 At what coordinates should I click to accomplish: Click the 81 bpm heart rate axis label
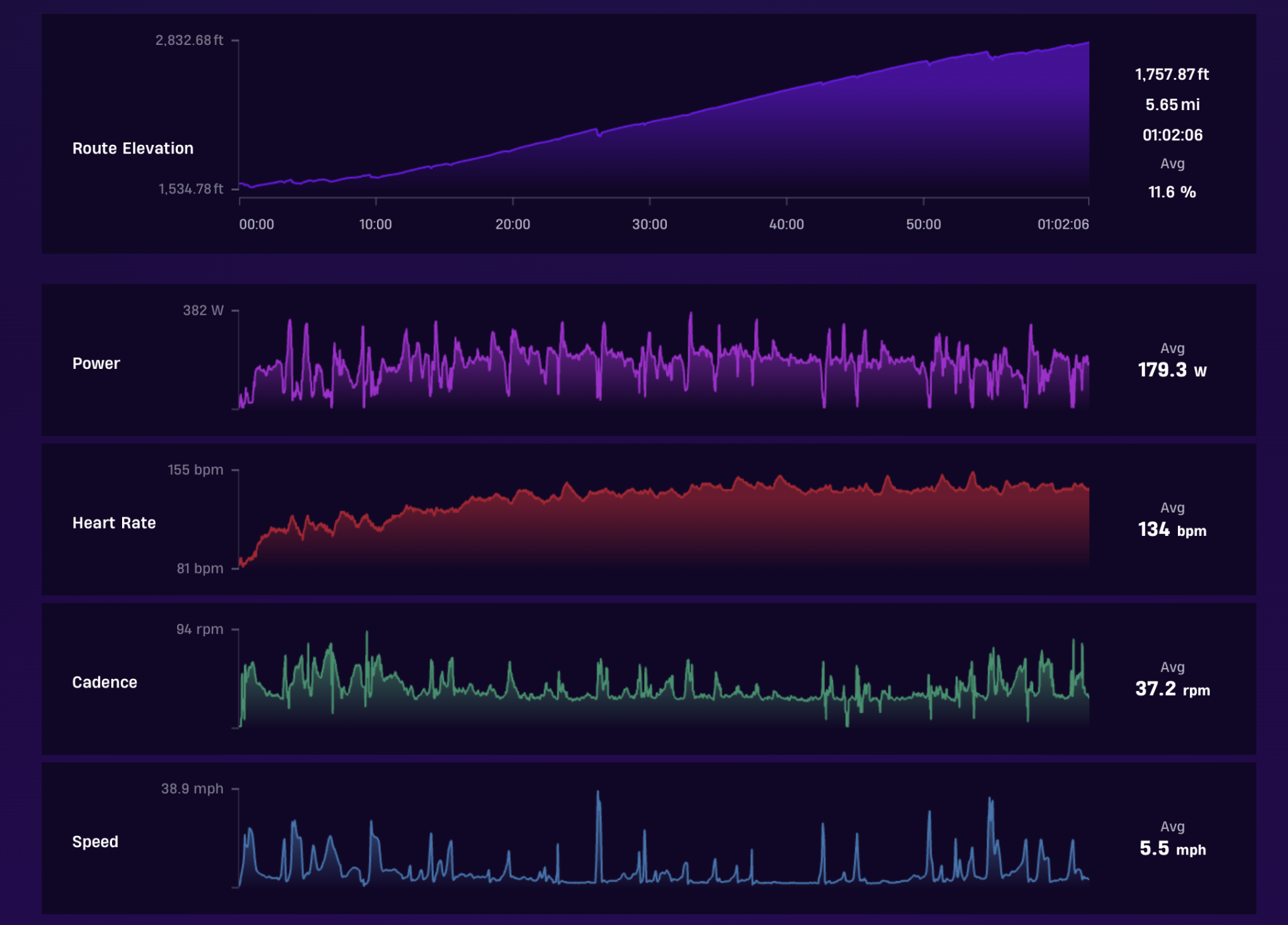[200, 569]
